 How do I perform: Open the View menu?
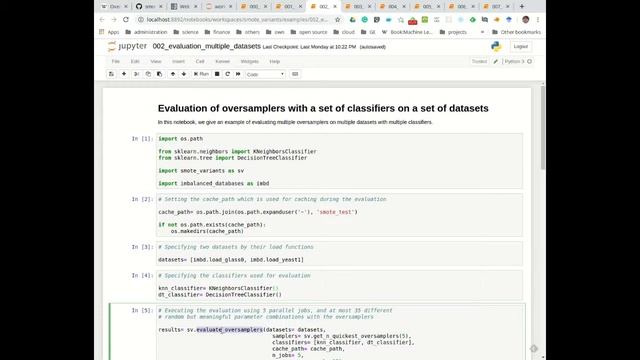click(156, 62)
